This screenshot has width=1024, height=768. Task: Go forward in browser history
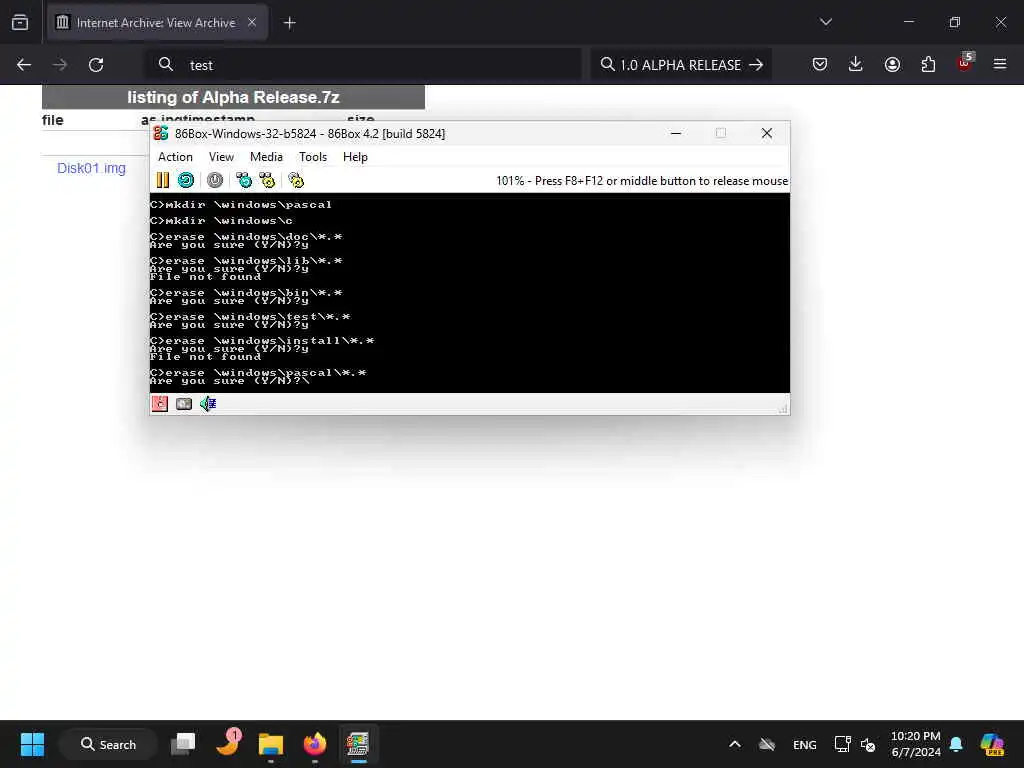point(60,65)
